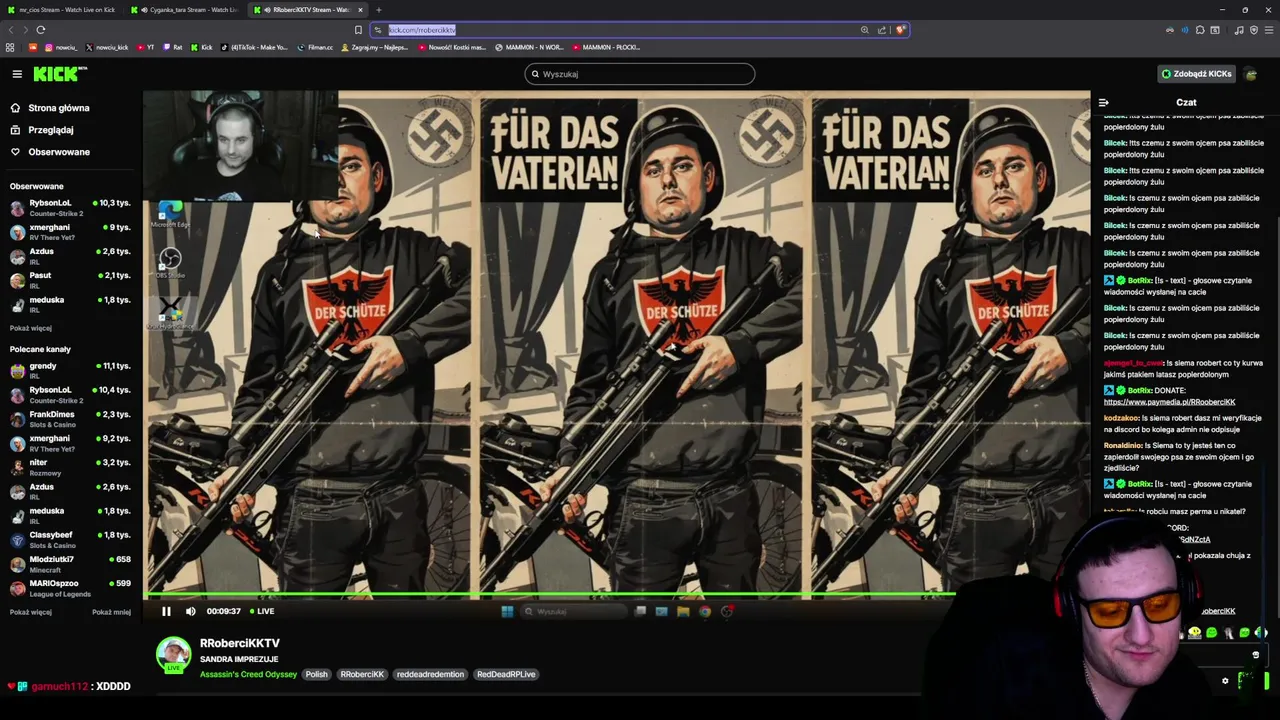
Task: Open the Rat Twitch bookmark
Action: (x=173, y=47)
